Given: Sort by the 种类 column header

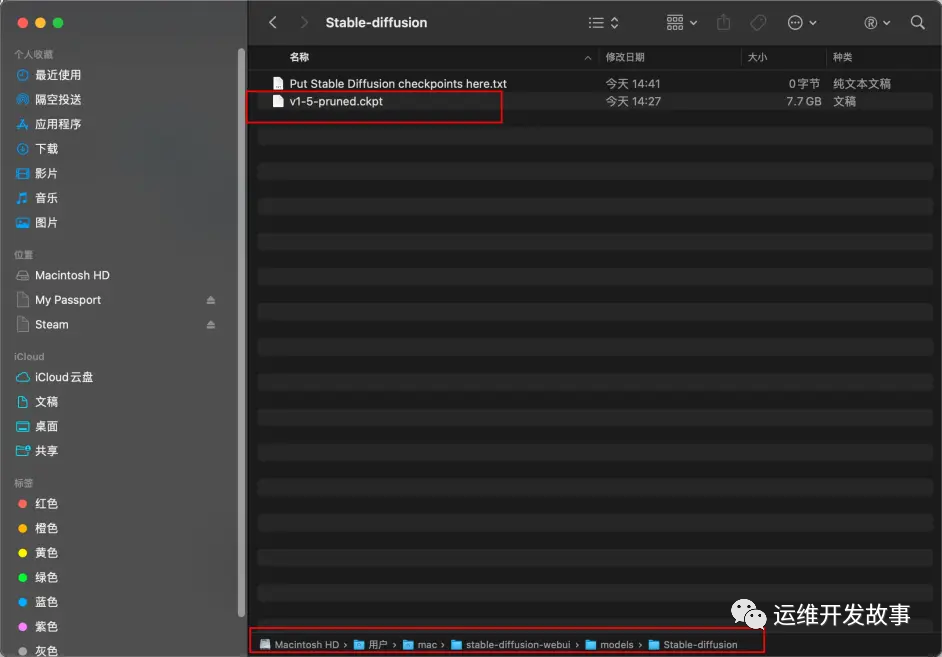Looking at the screenshot, I should (842, 57).
